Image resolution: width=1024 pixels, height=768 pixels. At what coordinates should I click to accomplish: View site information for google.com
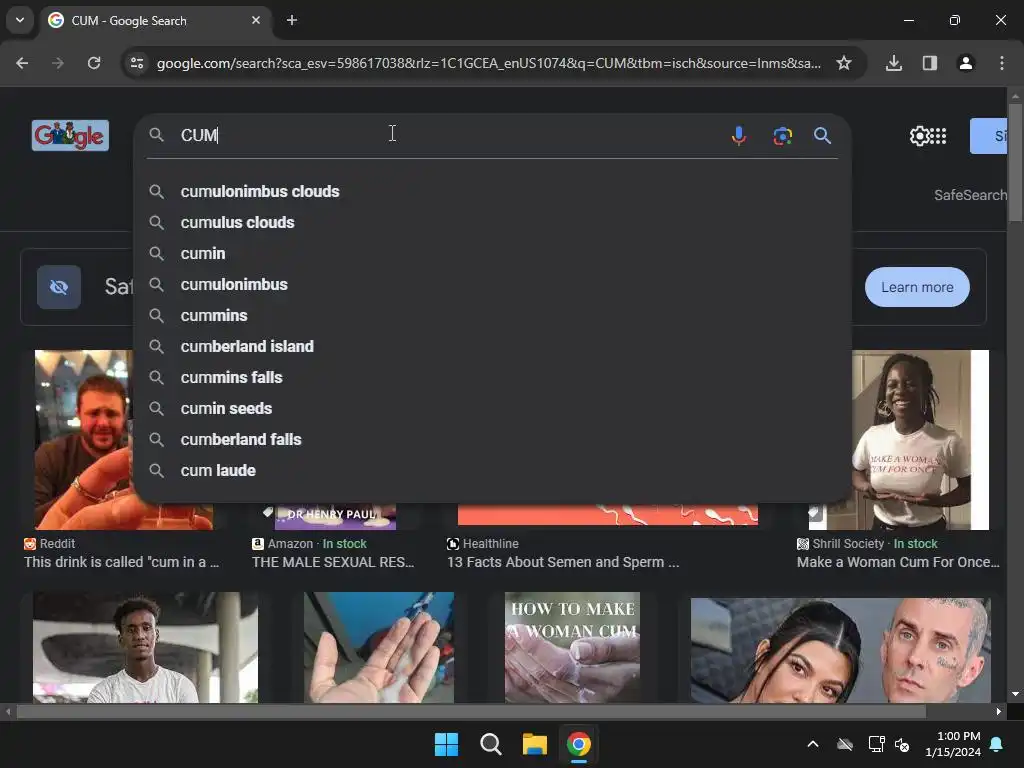tap(137, 63)
